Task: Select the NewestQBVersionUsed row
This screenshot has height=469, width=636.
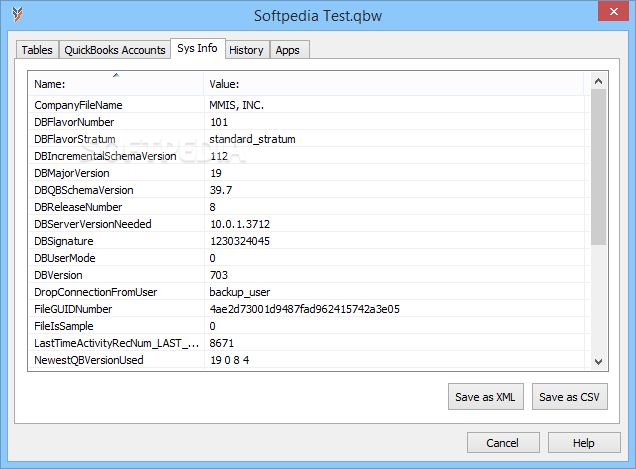Action: click(309, 360)
